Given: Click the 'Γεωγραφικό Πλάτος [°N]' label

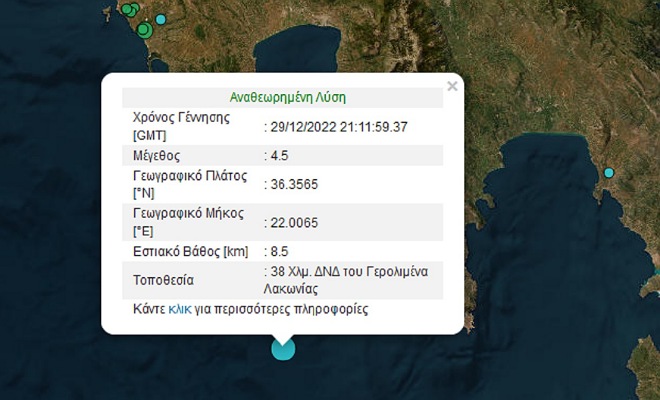Looking at the screenshot, I should (x=190, y=184).
